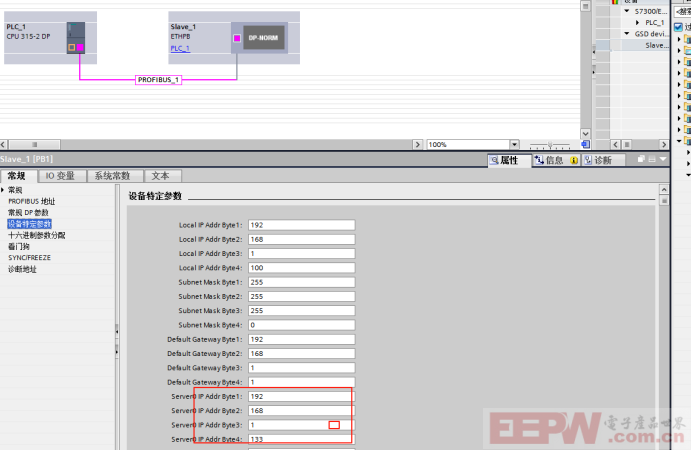Click the Local IP Addr Byte4 field
The image size is (691, 450).
click(x=301, y=268)
